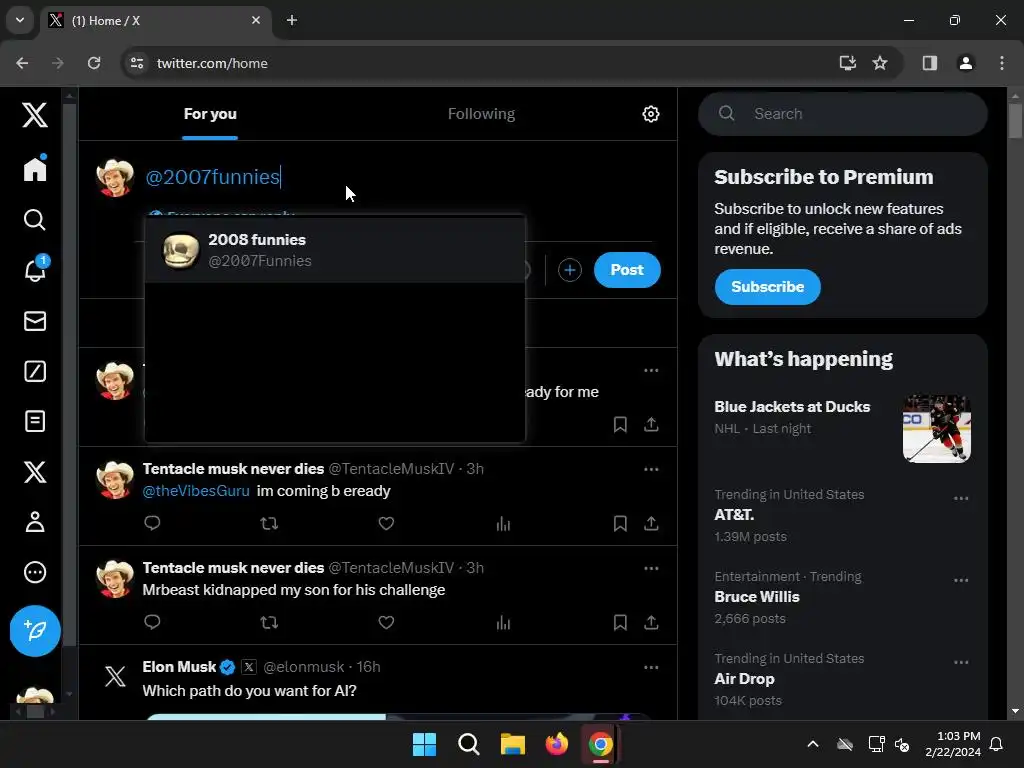Click the Subscribe button
The image size is (1024, 768).
(x=767, y=287)
